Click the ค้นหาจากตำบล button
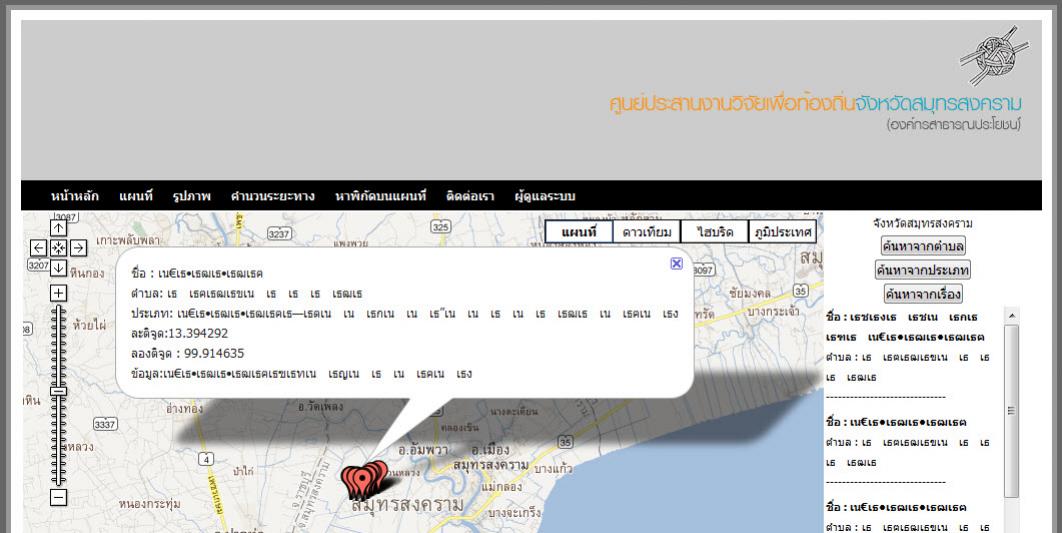Image resolution: width=1062 pixels, height=533 pixels. [922, 245]
